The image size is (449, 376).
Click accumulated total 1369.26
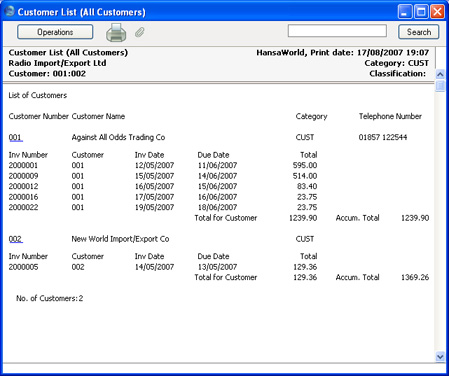(x=415, y=277)
